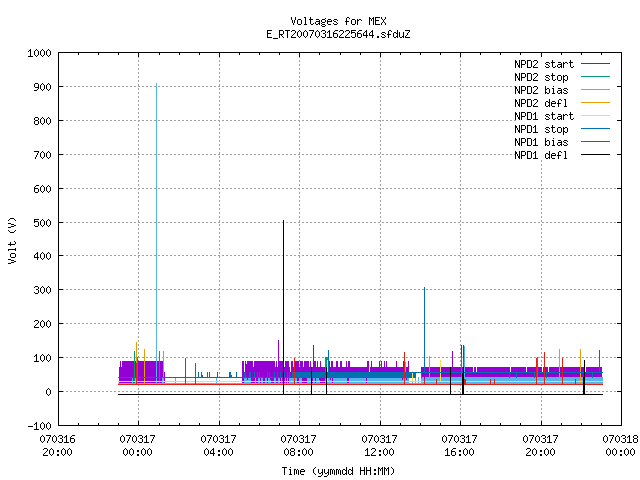Click the 100 y-axis tick label
This screenshot has height=480, width=640.
point(42,358)
